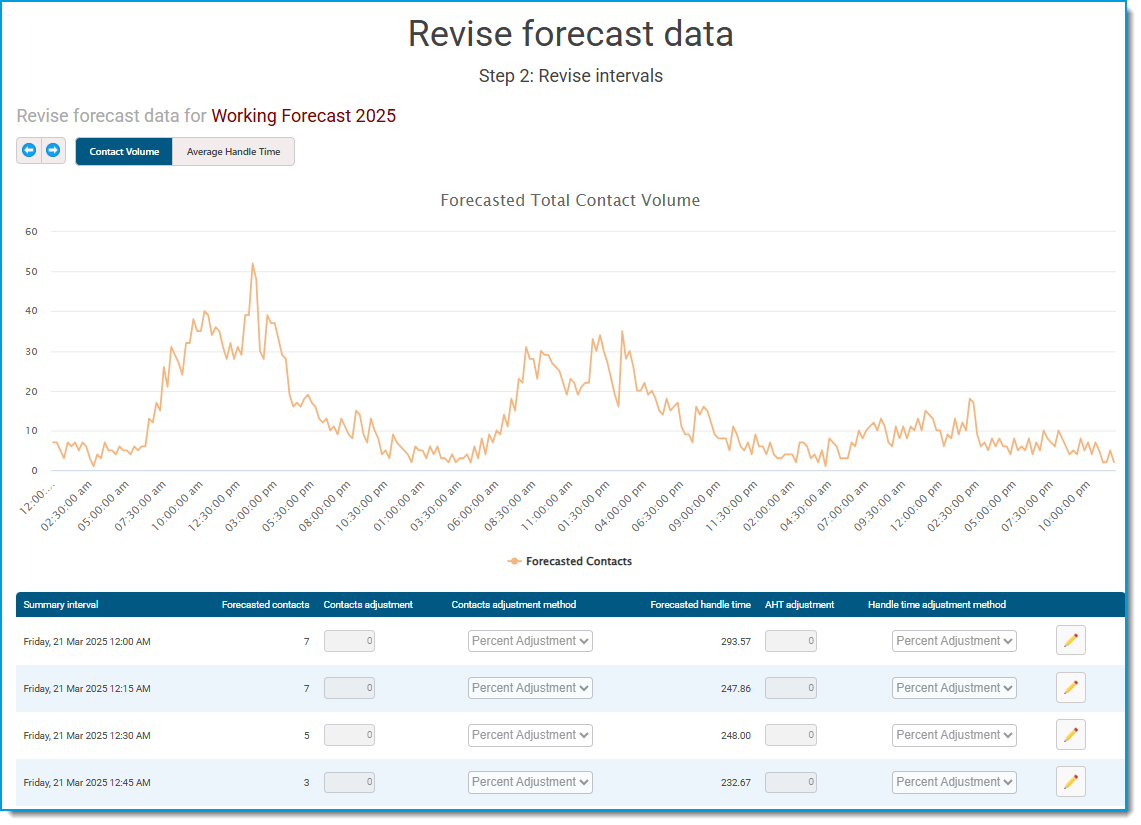Screen dimensions: 1141x825
Task: Click Forecasted Contacts legend label
Action: (x=579, y=562)
